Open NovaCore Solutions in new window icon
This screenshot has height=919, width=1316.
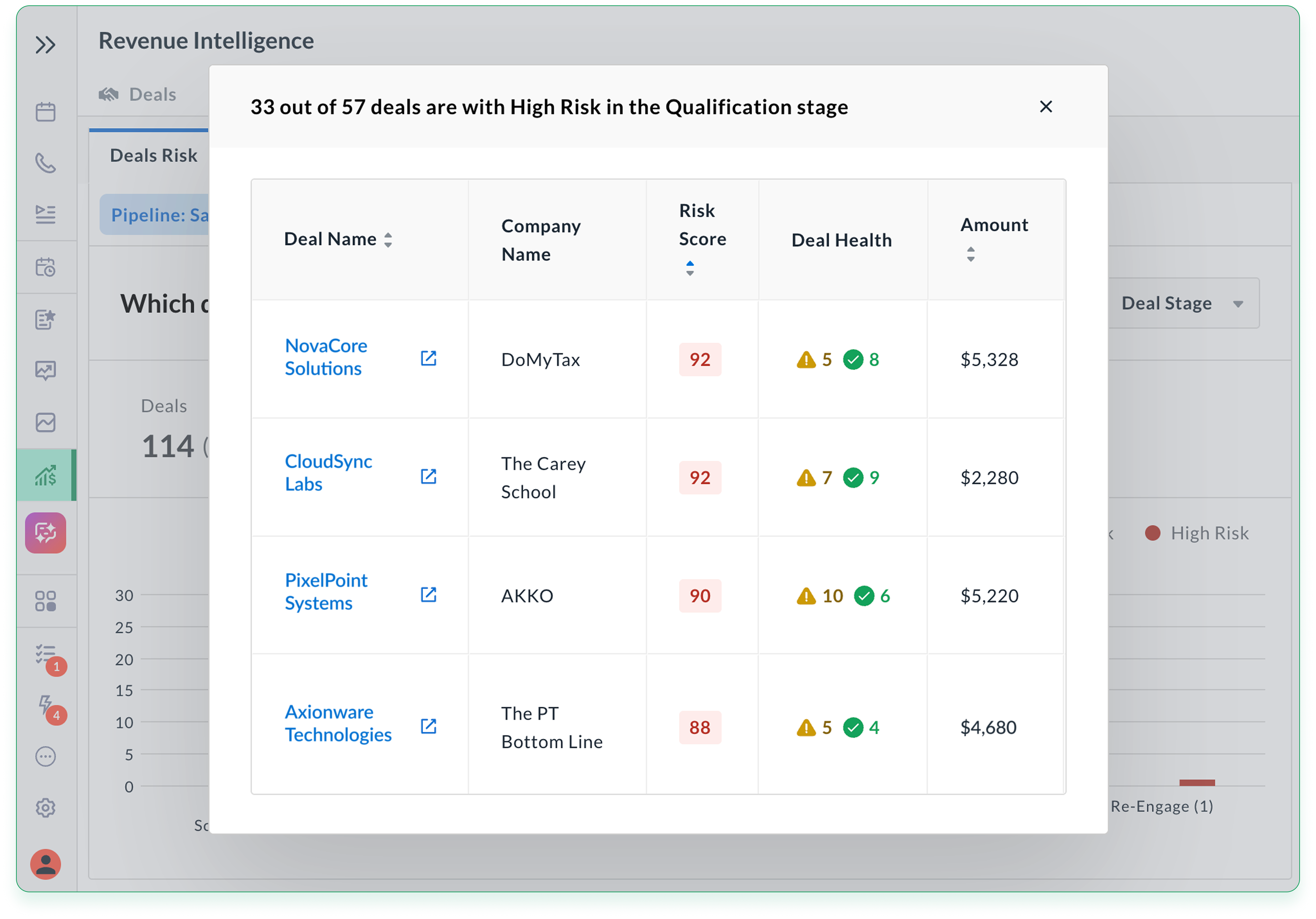pyautogui.click(x=429, y=358)
